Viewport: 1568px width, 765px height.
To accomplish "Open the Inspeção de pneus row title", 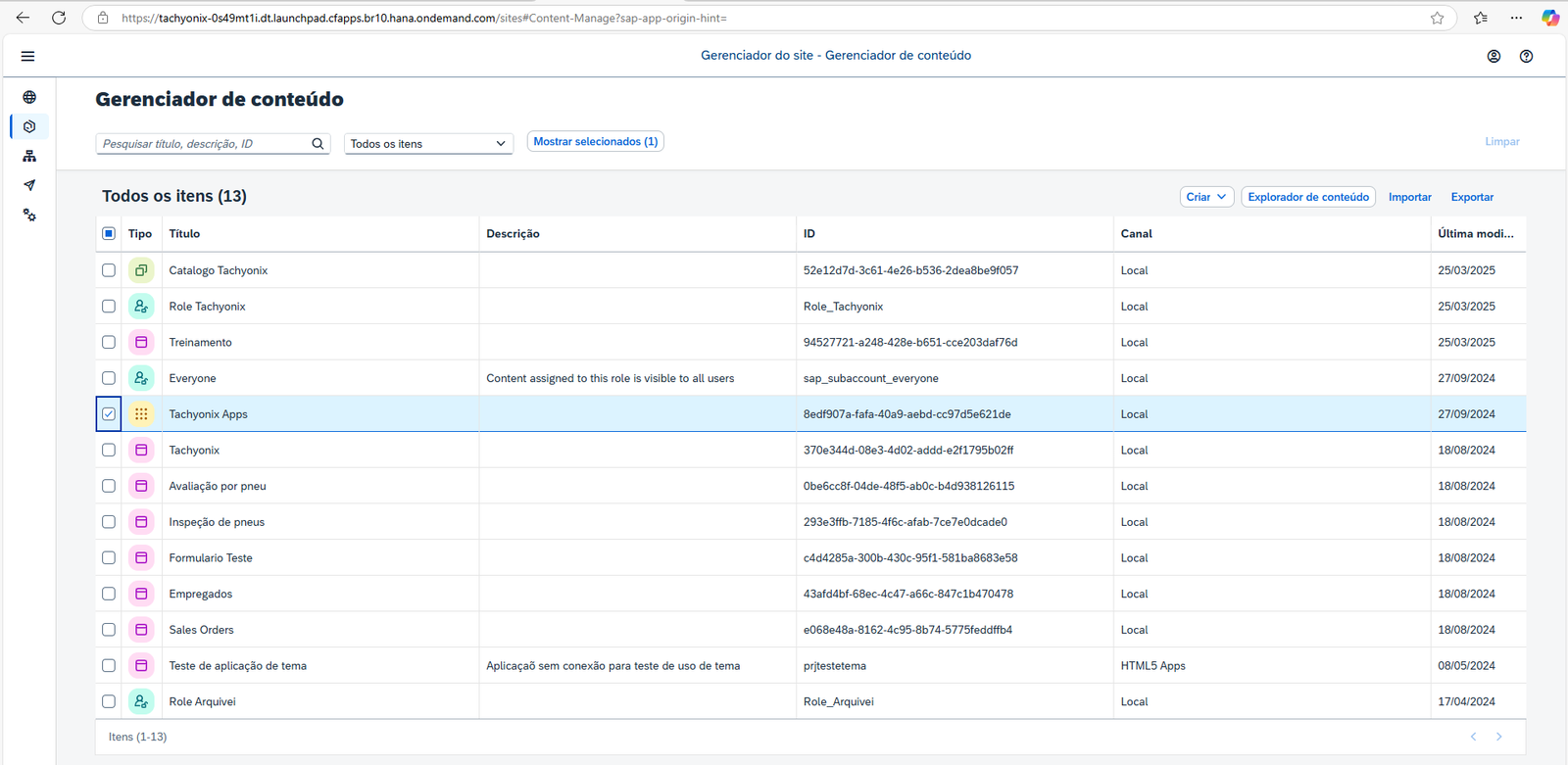I will pyautogui.click(x=217, y=522).
